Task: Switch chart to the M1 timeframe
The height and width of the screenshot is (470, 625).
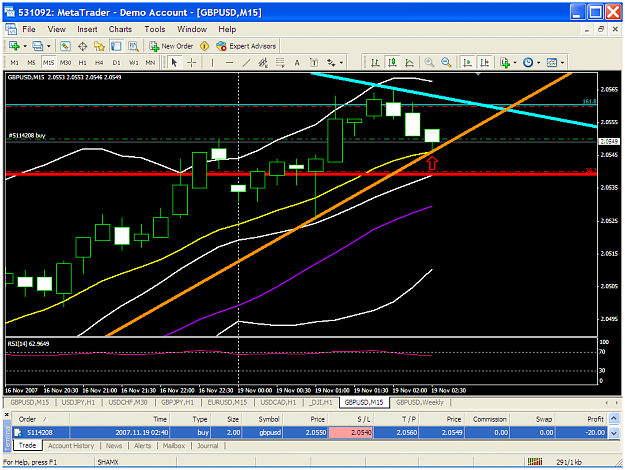Action: coord(14,63)
